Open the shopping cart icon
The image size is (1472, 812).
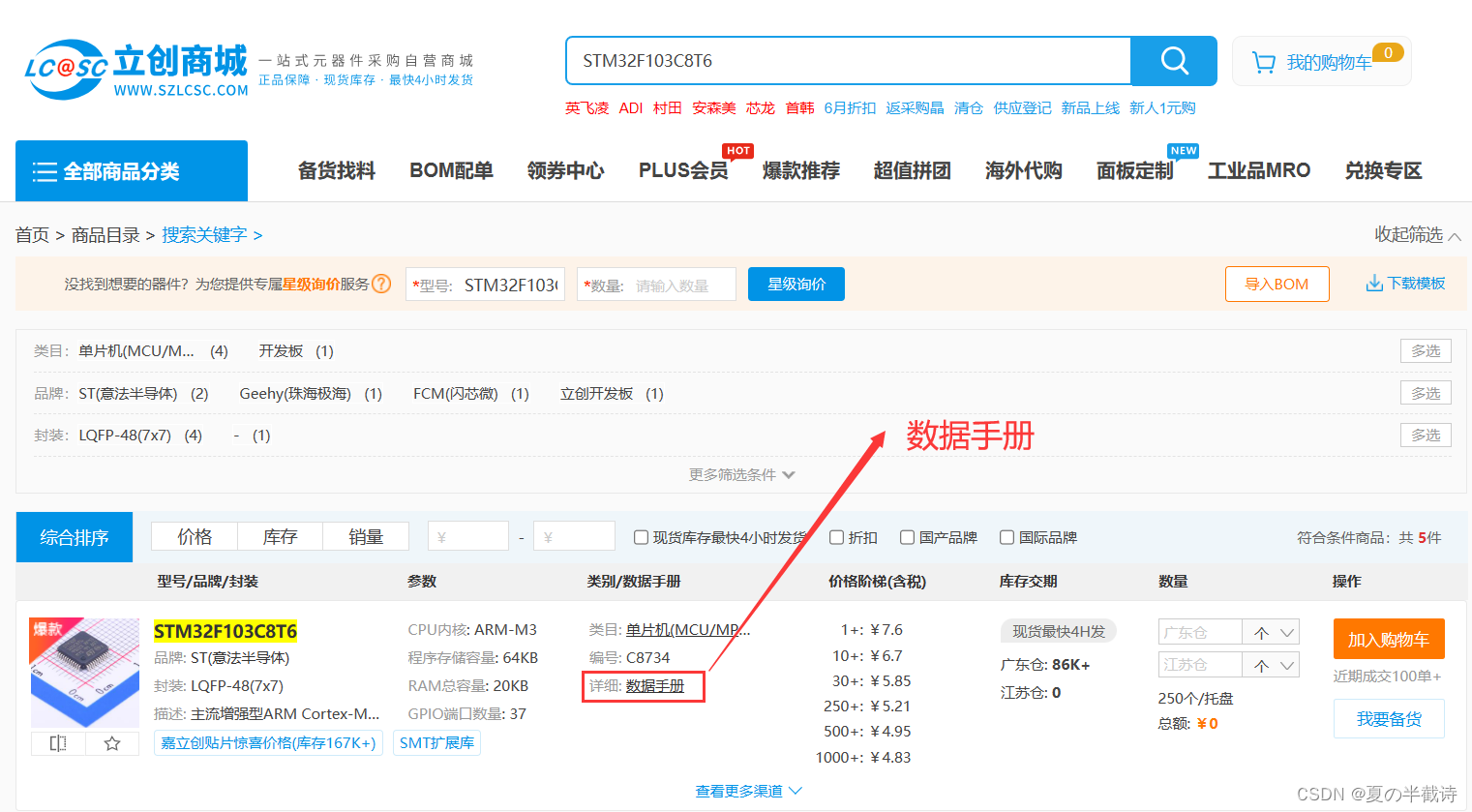click(x=1264, y=62)
